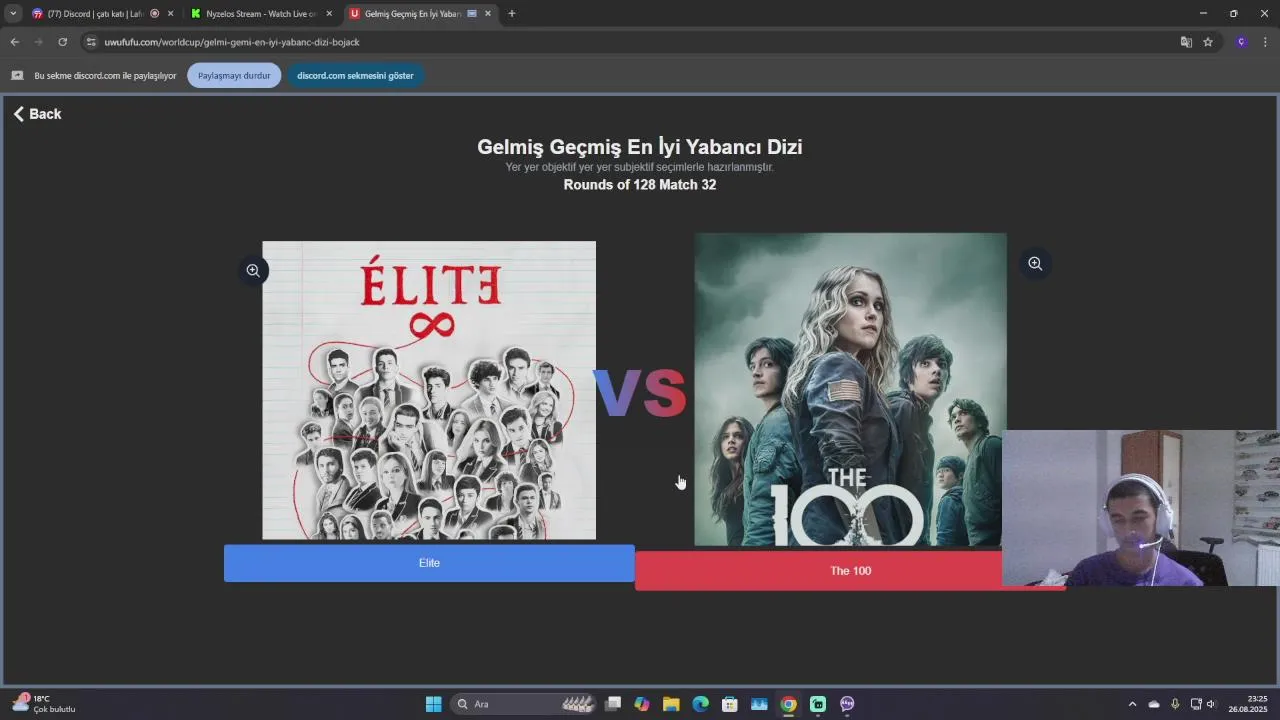Focus the uwufufu.com address bar
Viewport: 1280px width, 720px height.
630,42
